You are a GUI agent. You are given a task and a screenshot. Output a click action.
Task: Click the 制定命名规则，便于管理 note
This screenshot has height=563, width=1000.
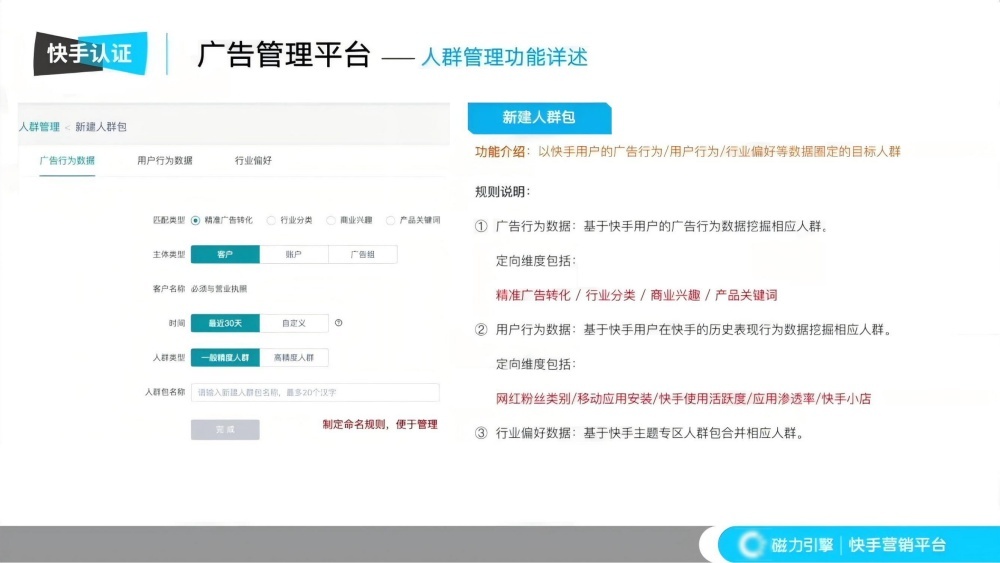(x=380, y=425)
